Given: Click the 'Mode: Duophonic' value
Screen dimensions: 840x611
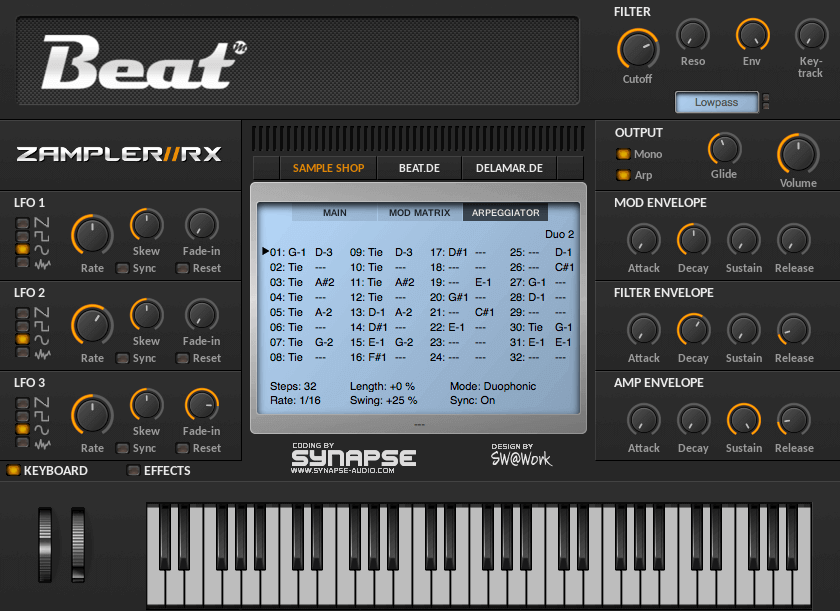Looking at the screenshot, I should (493, 386).
